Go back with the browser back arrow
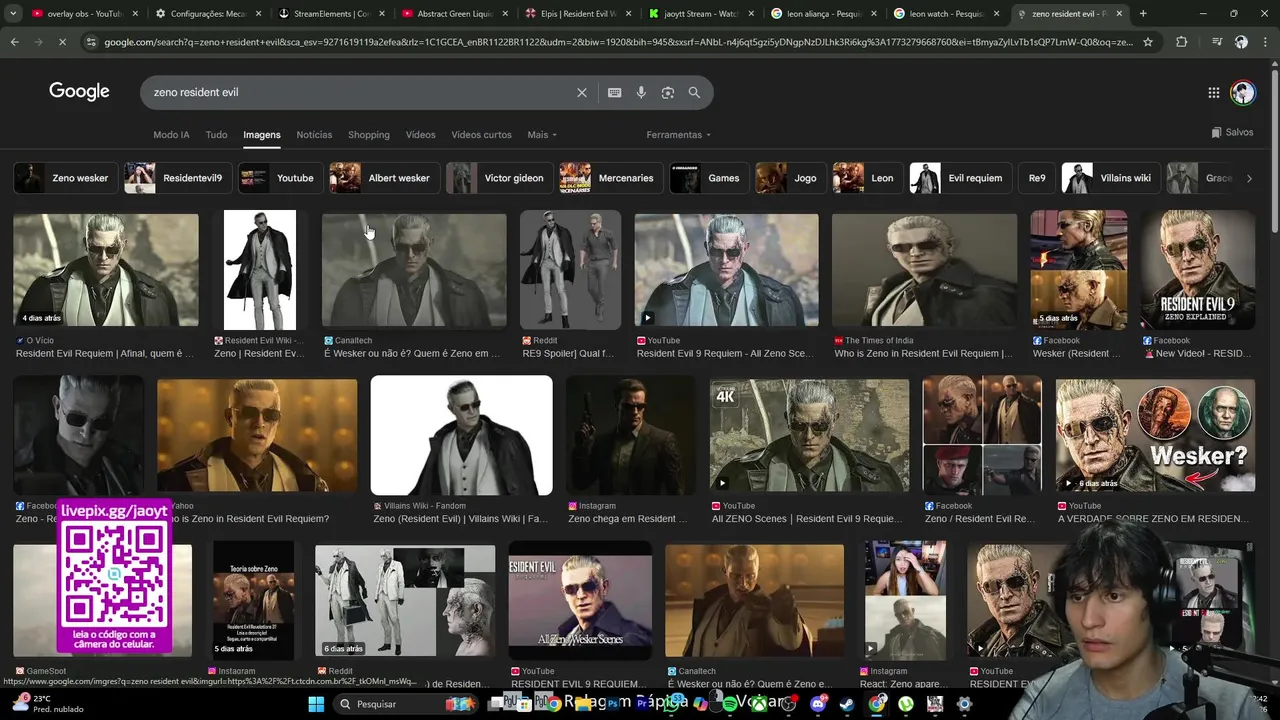The image size is (1280, 720). [x=14, y=42]
